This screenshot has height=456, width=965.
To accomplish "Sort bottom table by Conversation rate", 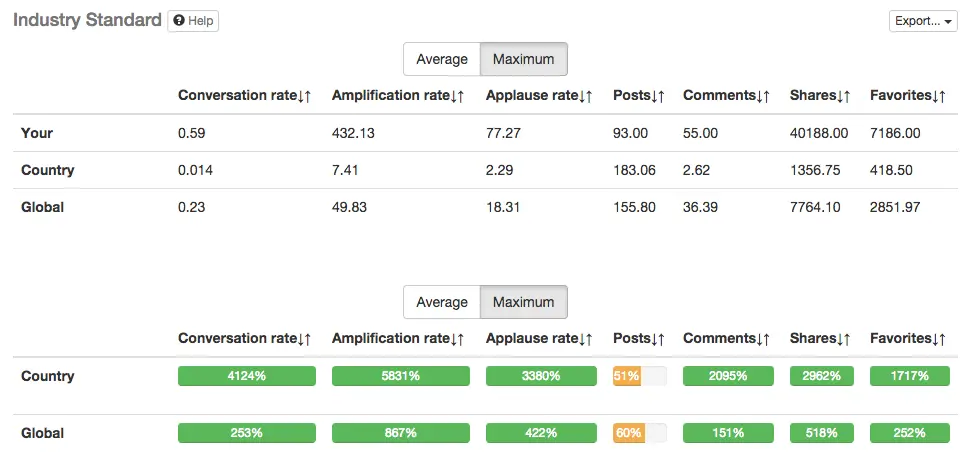I will pyautogui.click(x=244, y=339).
